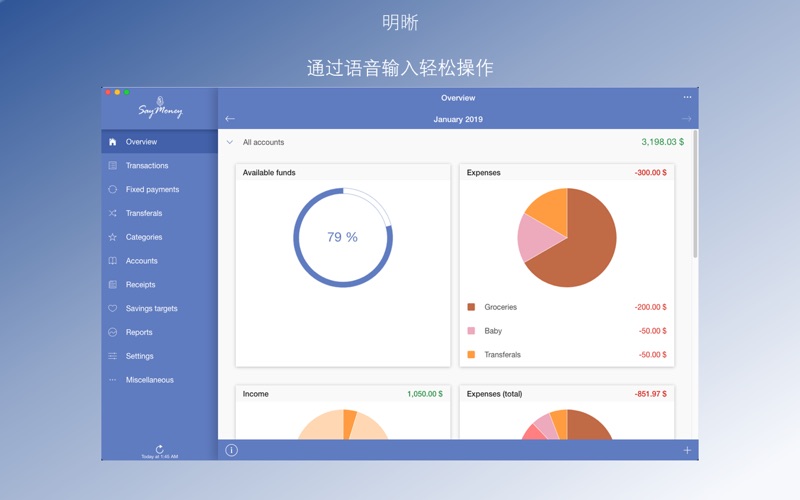800x500 pixels.
Task: Click the -851.97 $ total expenses amount
Action: point(651,394)
